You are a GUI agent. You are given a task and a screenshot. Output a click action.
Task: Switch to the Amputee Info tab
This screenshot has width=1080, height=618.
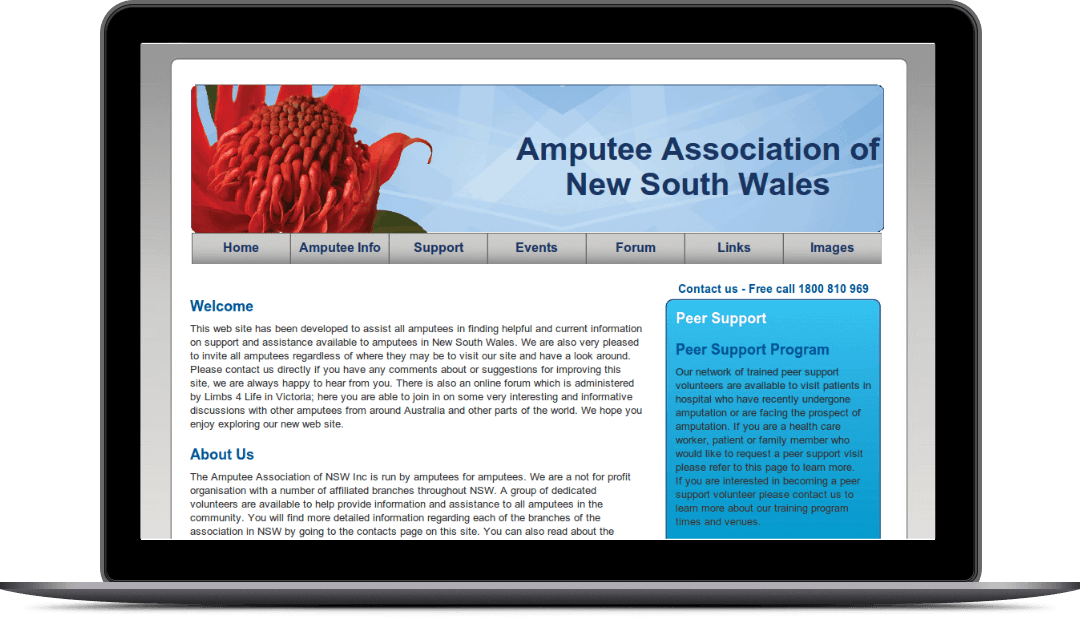[339, 247]
